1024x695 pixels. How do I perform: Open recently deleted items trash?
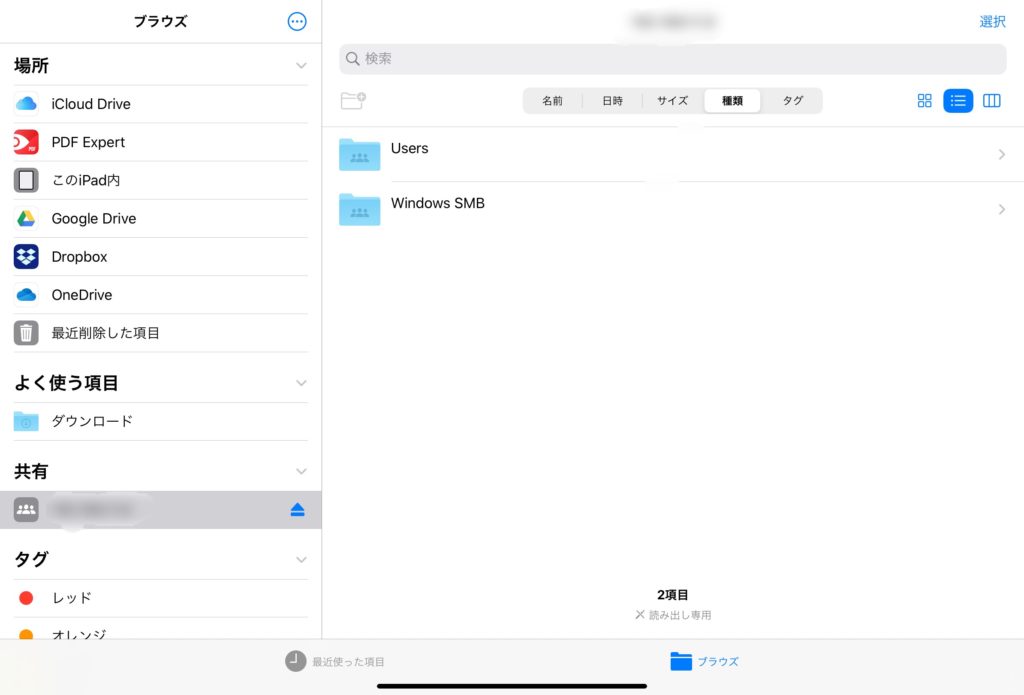(x=105, y=333)
